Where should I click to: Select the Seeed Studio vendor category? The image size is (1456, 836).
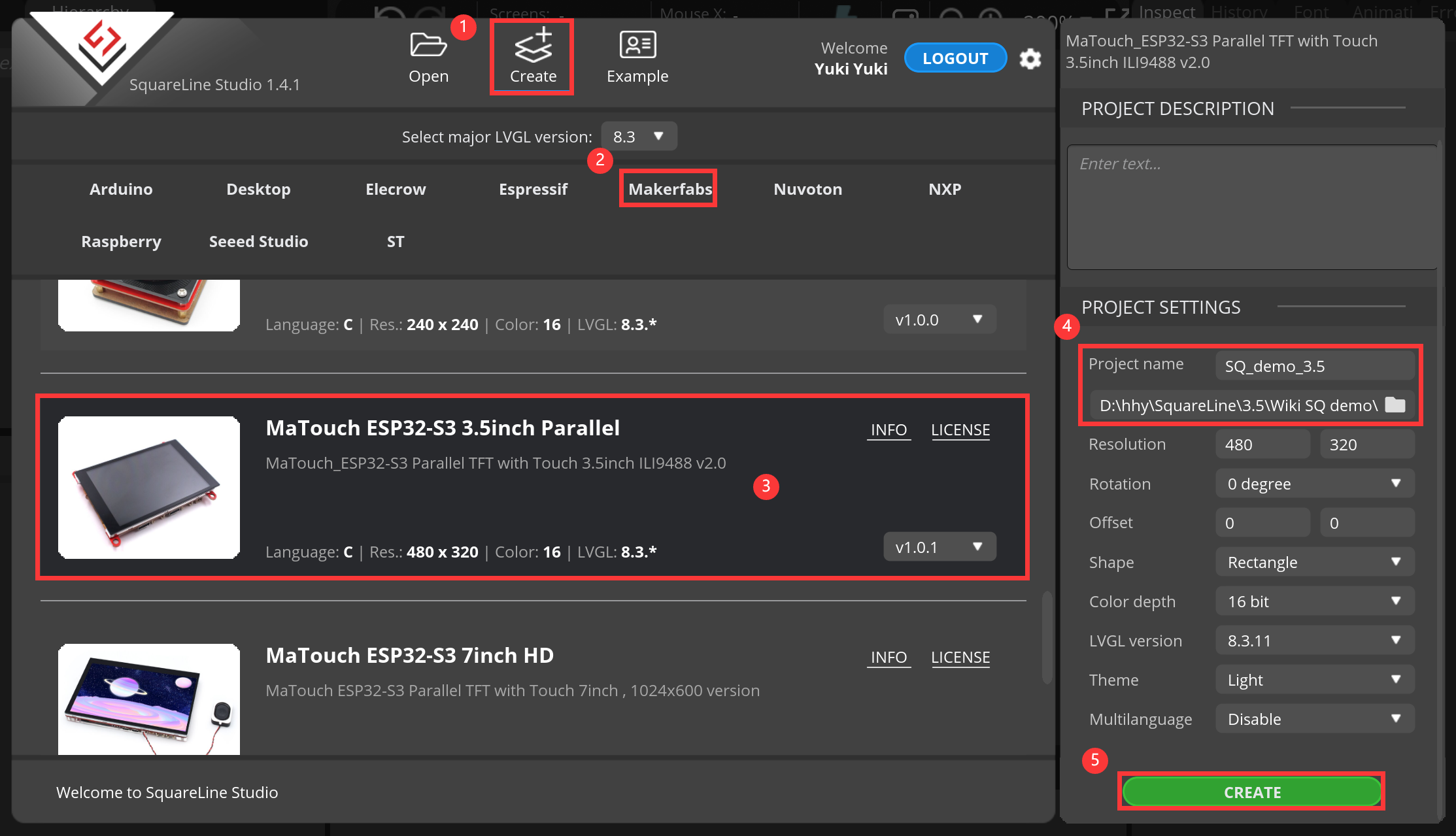pyautogui.click(x=258, y=241)
